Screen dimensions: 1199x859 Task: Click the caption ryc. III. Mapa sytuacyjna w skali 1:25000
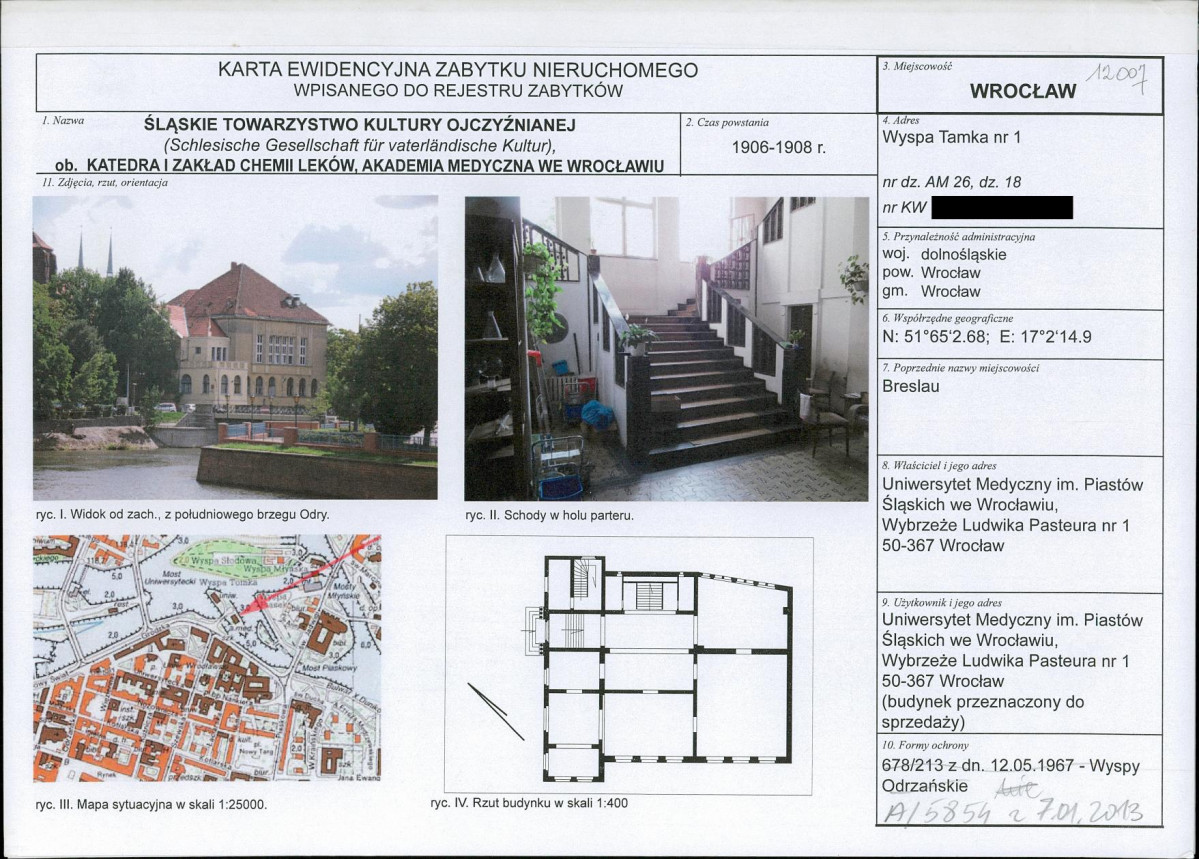click(x=151, y=805)
